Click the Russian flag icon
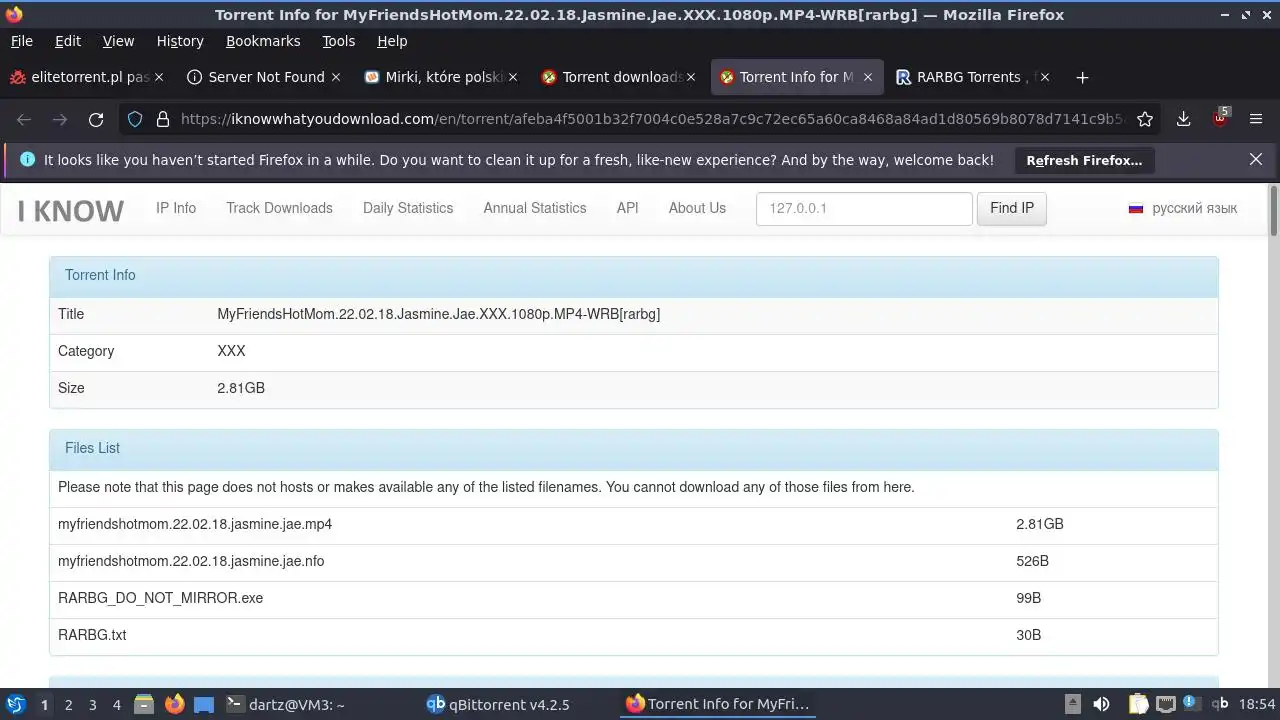The height and width of the screenshot is (720, 1280). pyautogui.click(x=1136, y=208)
